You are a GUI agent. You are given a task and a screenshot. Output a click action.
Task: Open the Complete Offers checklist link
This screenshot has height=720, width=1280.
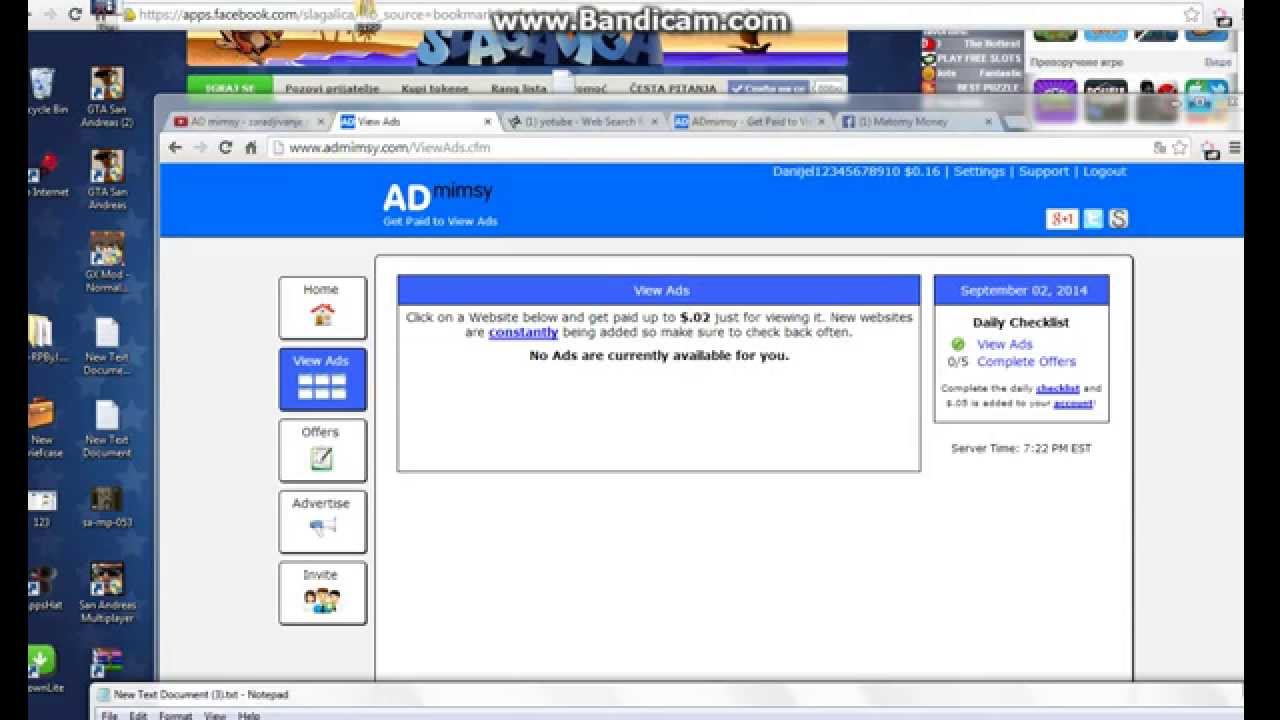click(1027, 362)
